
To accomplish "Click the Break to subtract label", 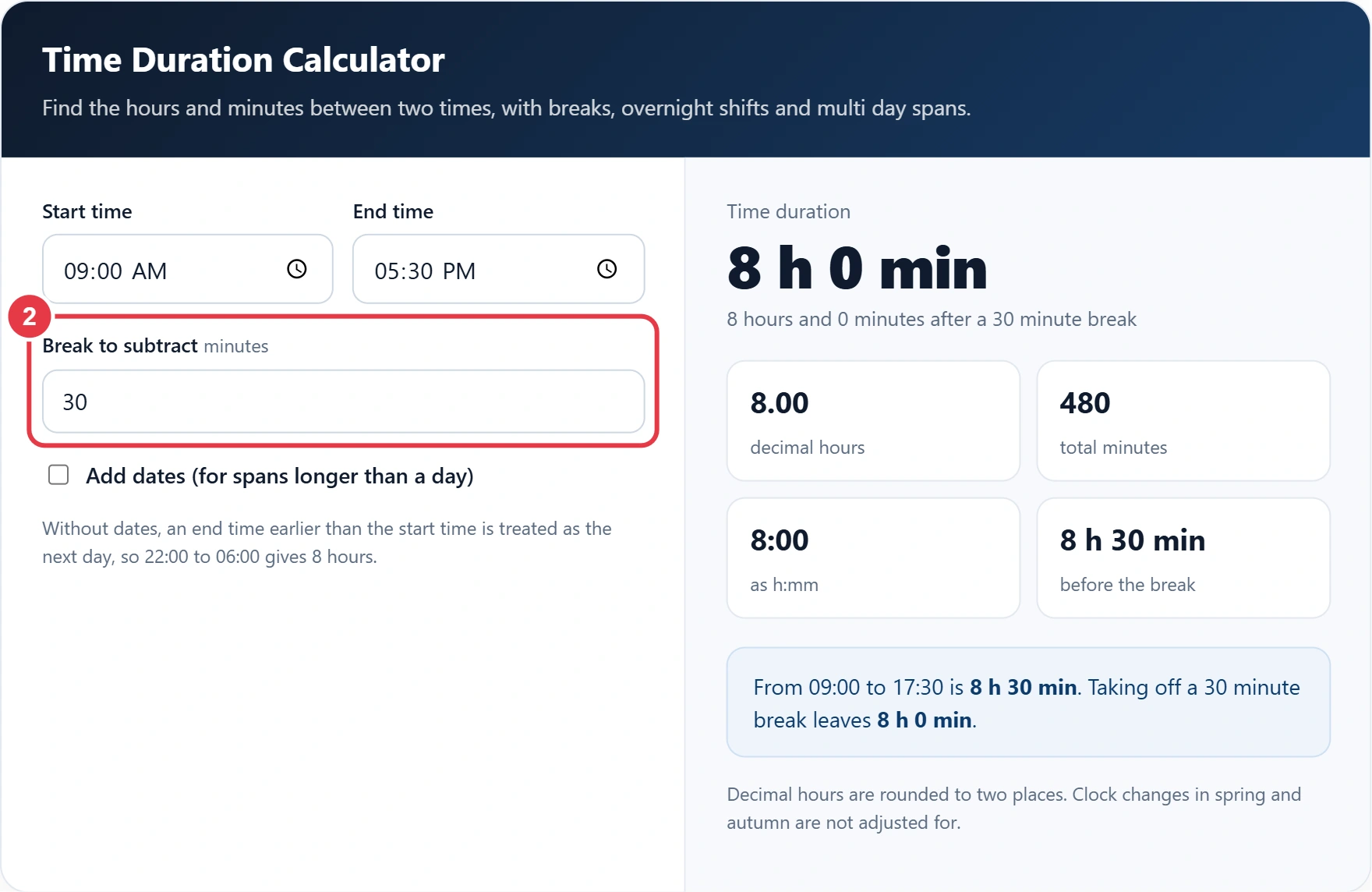I will tap(120, 345).
